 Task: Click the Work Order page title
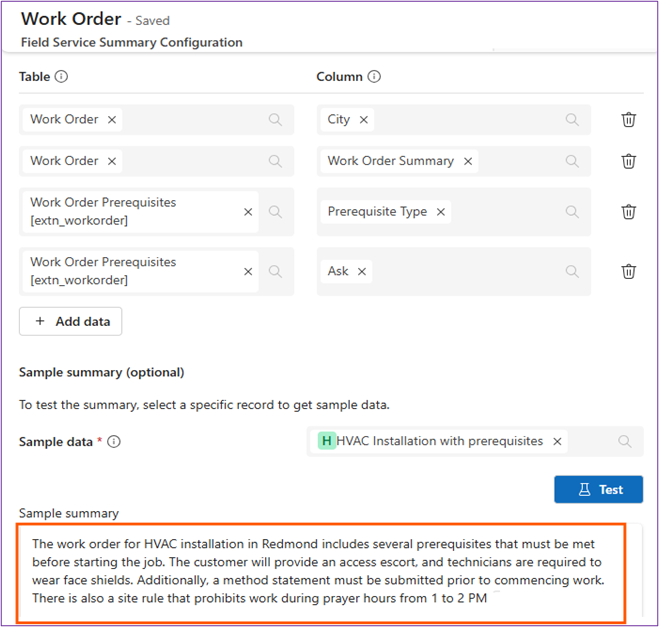pos(71,19)
